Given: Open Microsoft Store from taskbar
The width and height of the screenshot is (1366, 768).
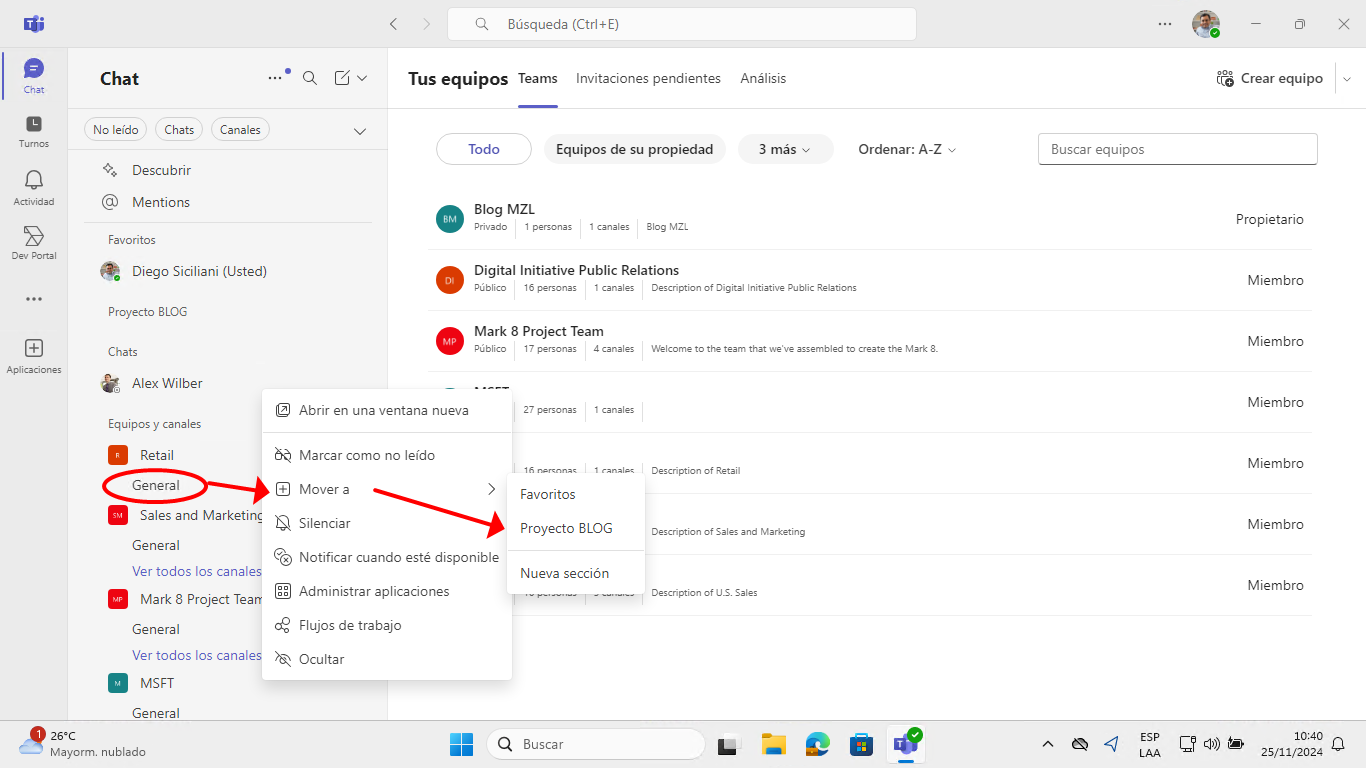Looking at the screenshot, I should point(861,744).
